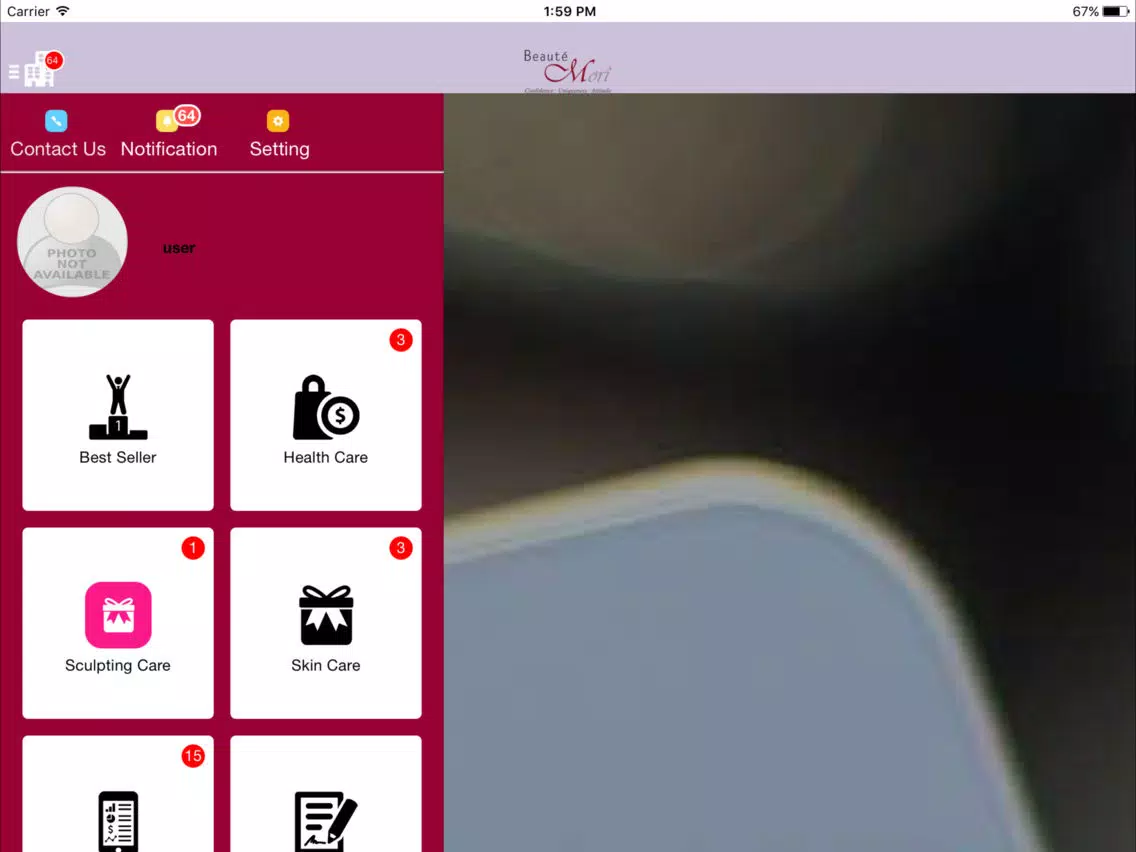Open the Health Care shopping bag tile
1136x852 pixels.
click(x=326, y=415)
